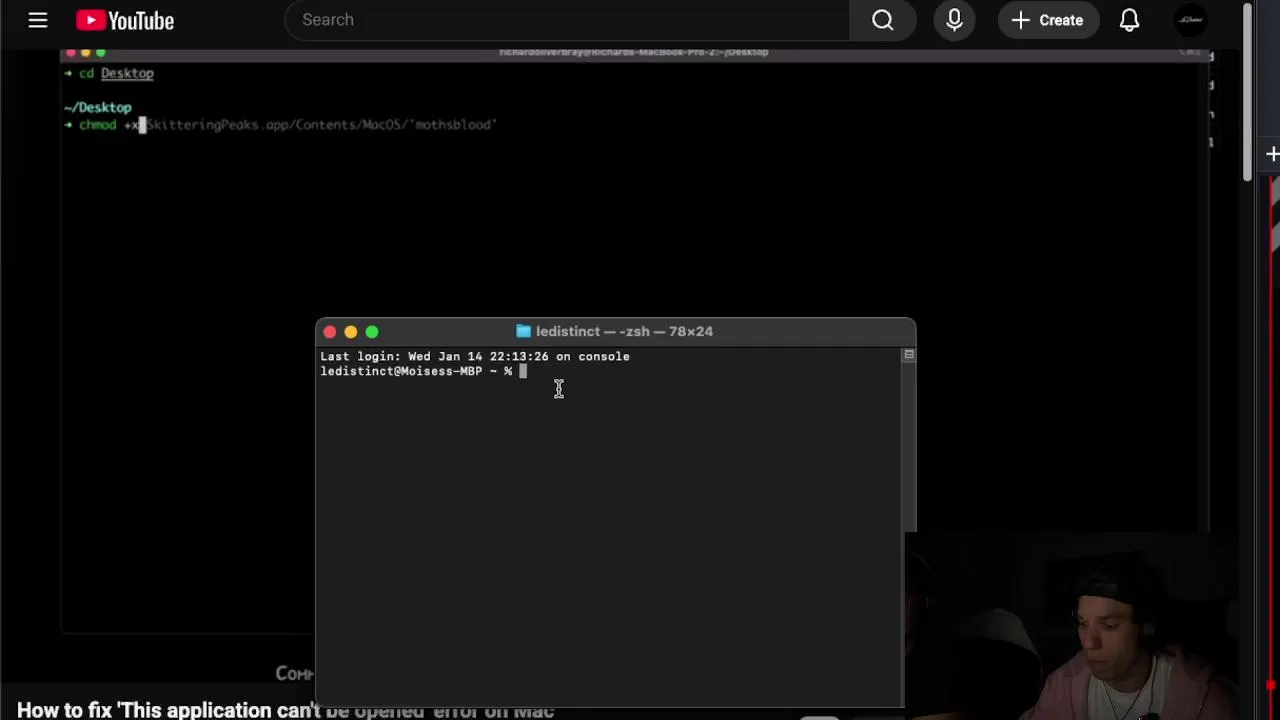Click the video title 'How to fix...'

point(285,710)
